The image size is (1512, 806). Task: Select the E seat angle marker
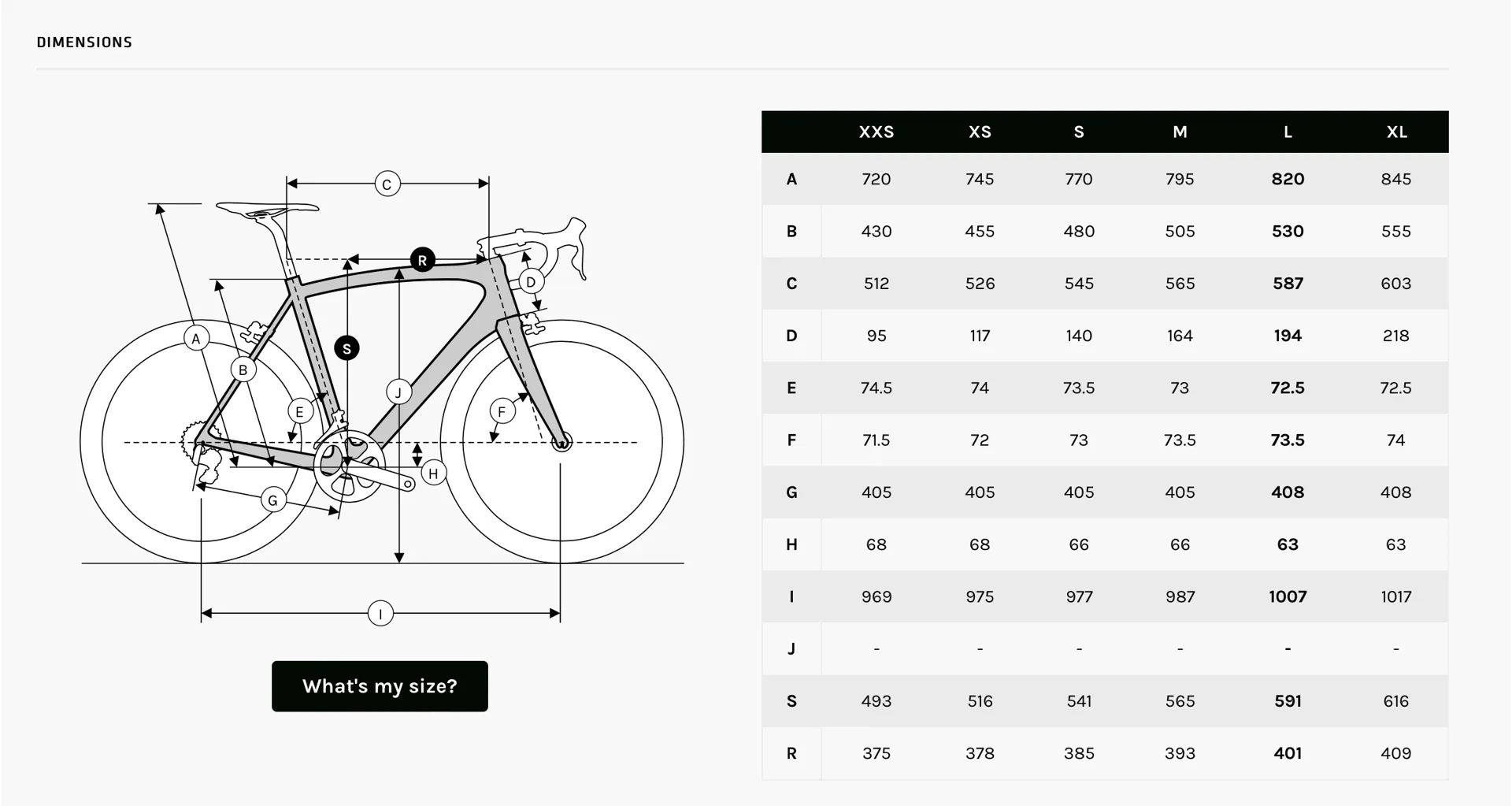coord(298,410)
